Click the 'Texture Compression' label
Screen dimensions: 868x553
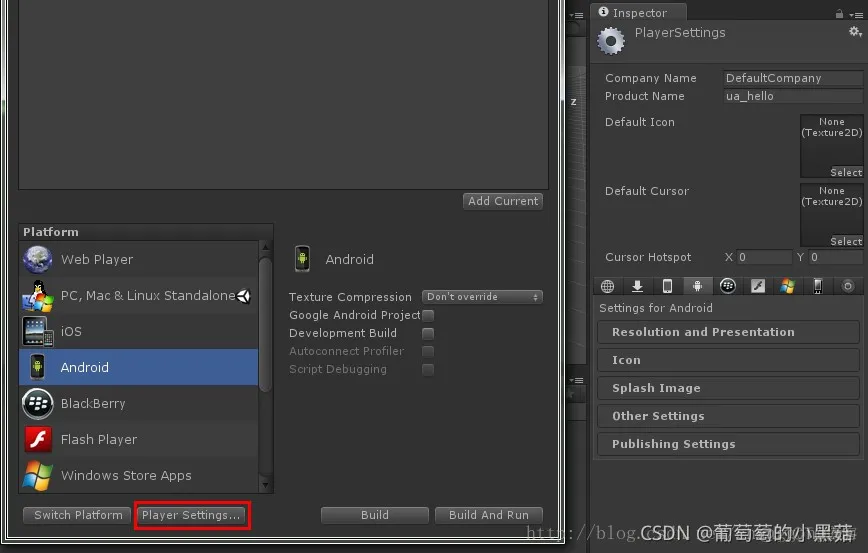pyautogui.click(x=350, y=297)
